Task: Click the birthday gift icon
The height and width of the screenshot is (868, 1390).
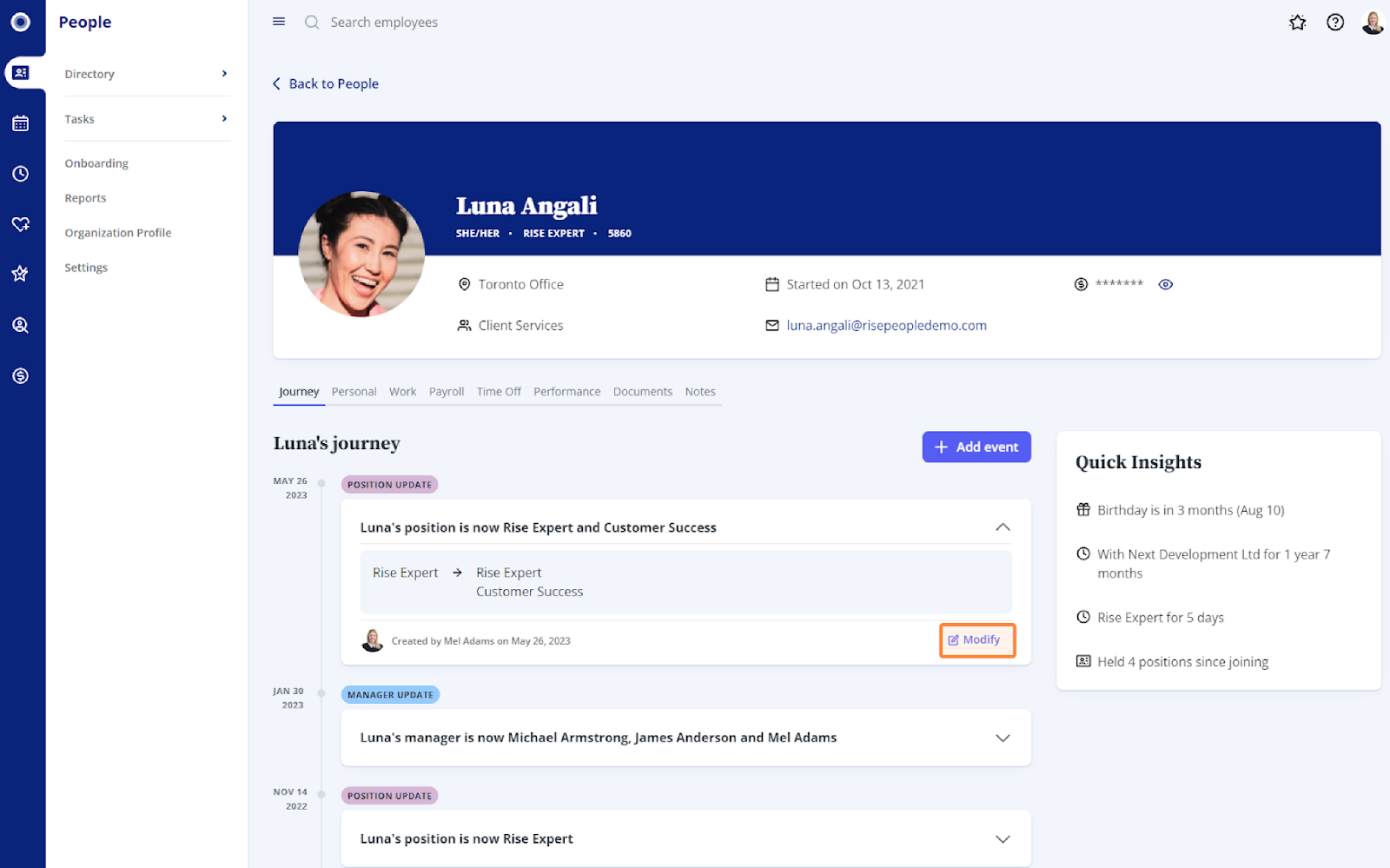Action: (1083, 510)
